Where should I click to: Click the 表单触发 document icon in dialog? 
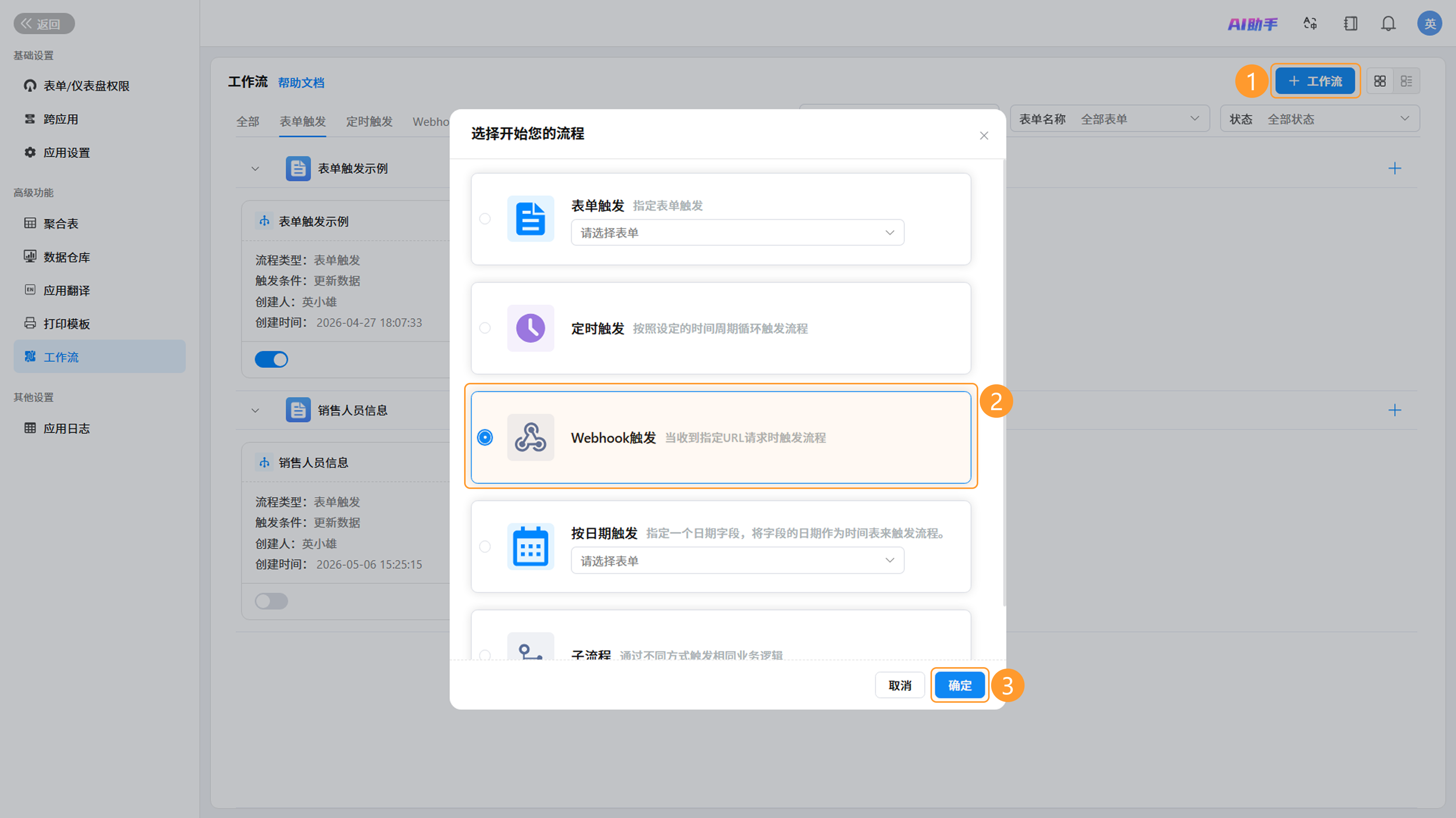(530, 219)
